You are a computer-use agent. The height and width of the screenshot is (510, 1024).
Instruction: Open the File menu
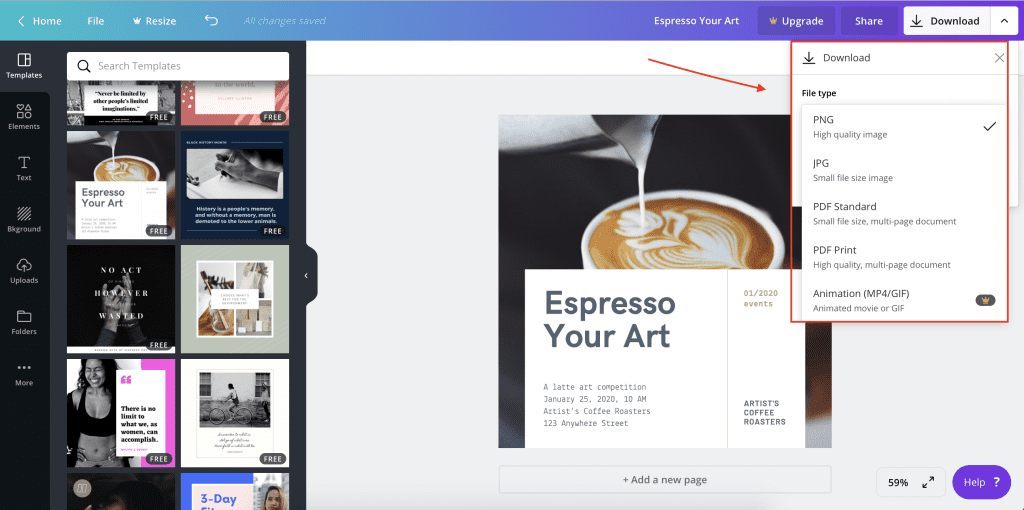click(95, 21)
